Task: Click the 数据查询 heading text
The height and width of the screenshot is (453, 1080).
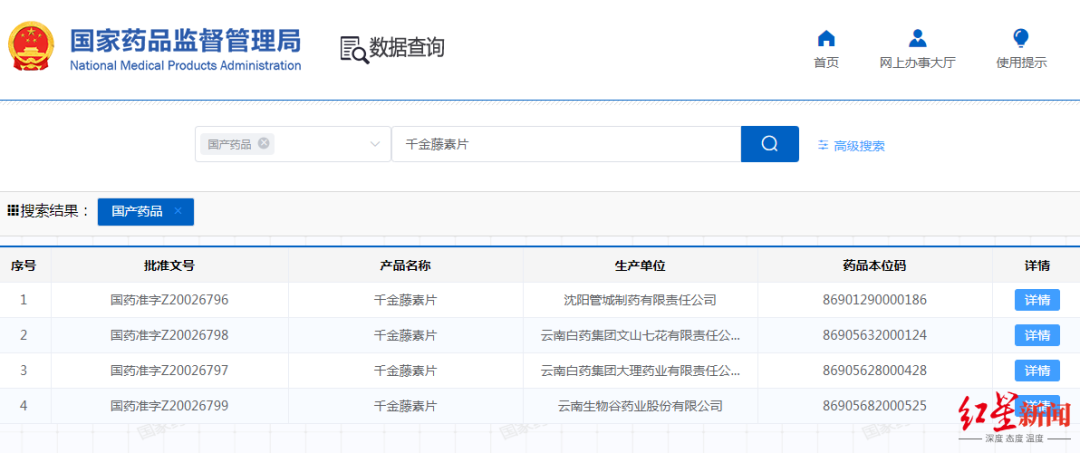Action: point(407,48)
